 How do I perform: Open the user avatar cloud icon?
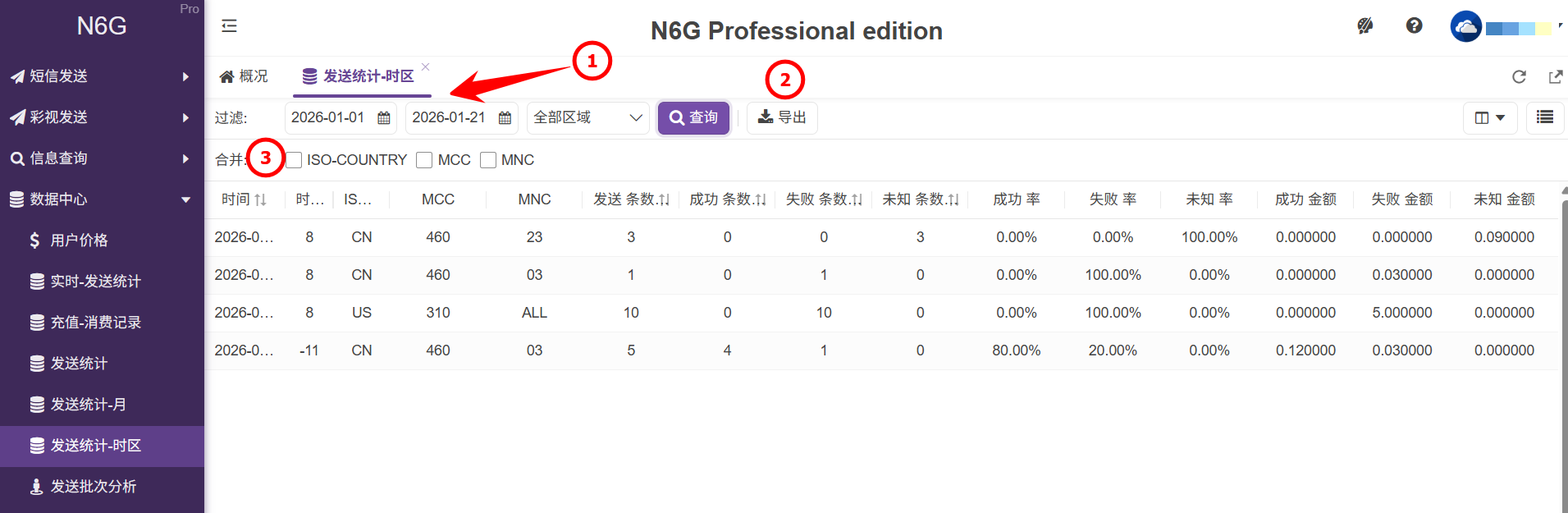point(1466,26)
